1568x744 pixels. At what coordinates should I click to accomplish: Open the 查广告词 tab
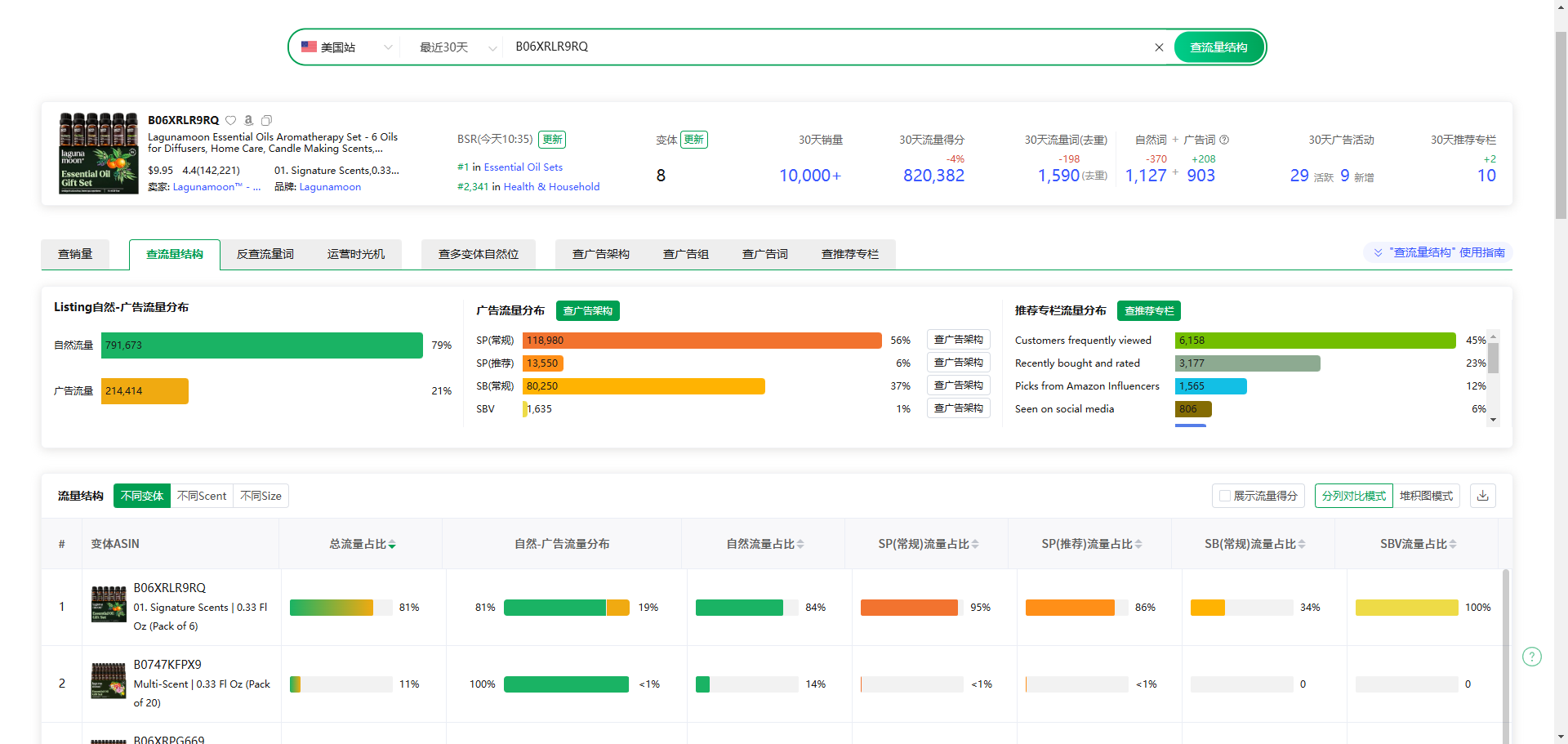765,254
